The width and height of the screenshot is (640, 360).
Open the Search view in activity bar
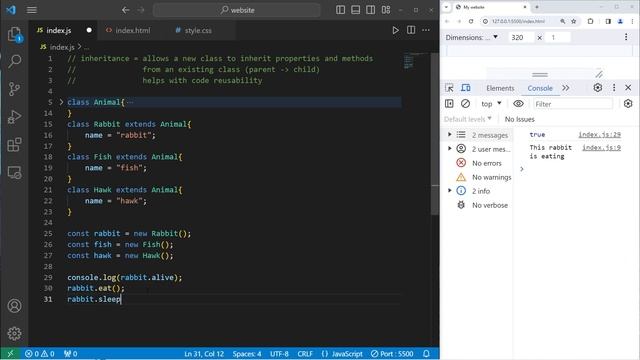click(15, 62)
